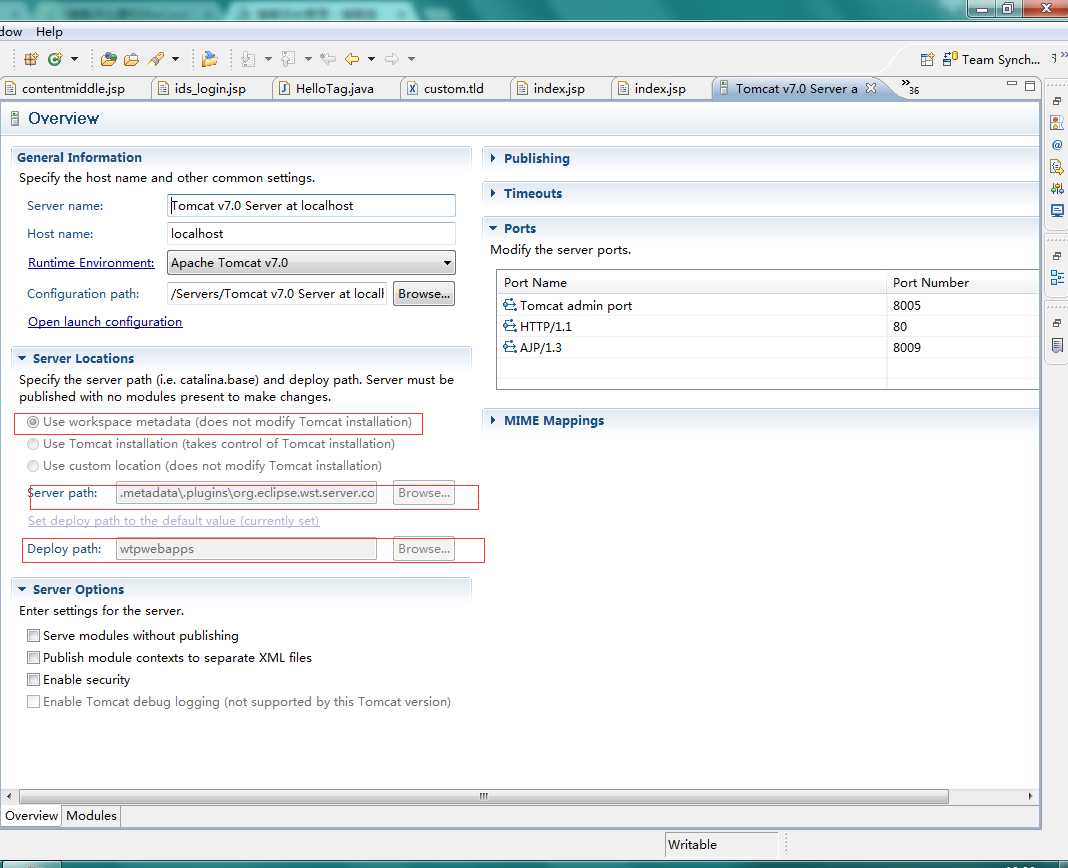Maximize the editor area
Image resolution: width=1068 pixels, height=868 pixels.
[1030, 85]
